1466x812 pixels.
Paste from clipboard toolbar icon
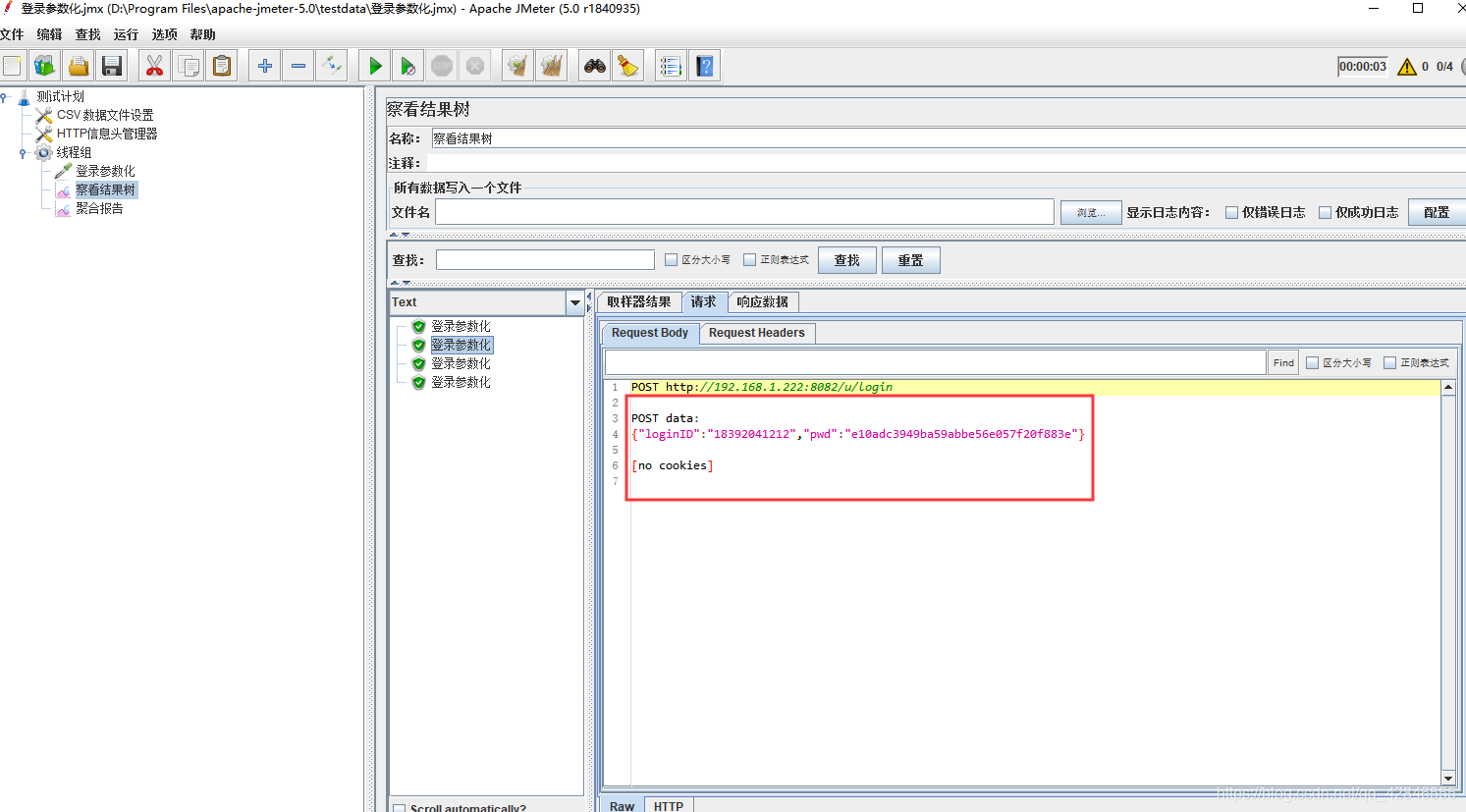(223, 66)
